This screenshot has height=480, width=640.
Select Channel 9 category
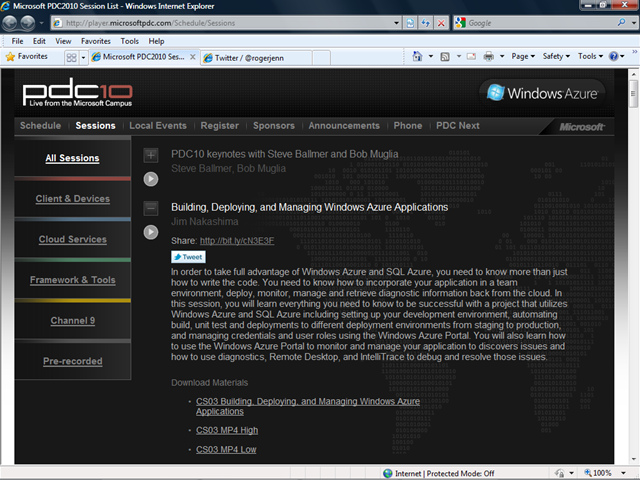pos(73,321)
